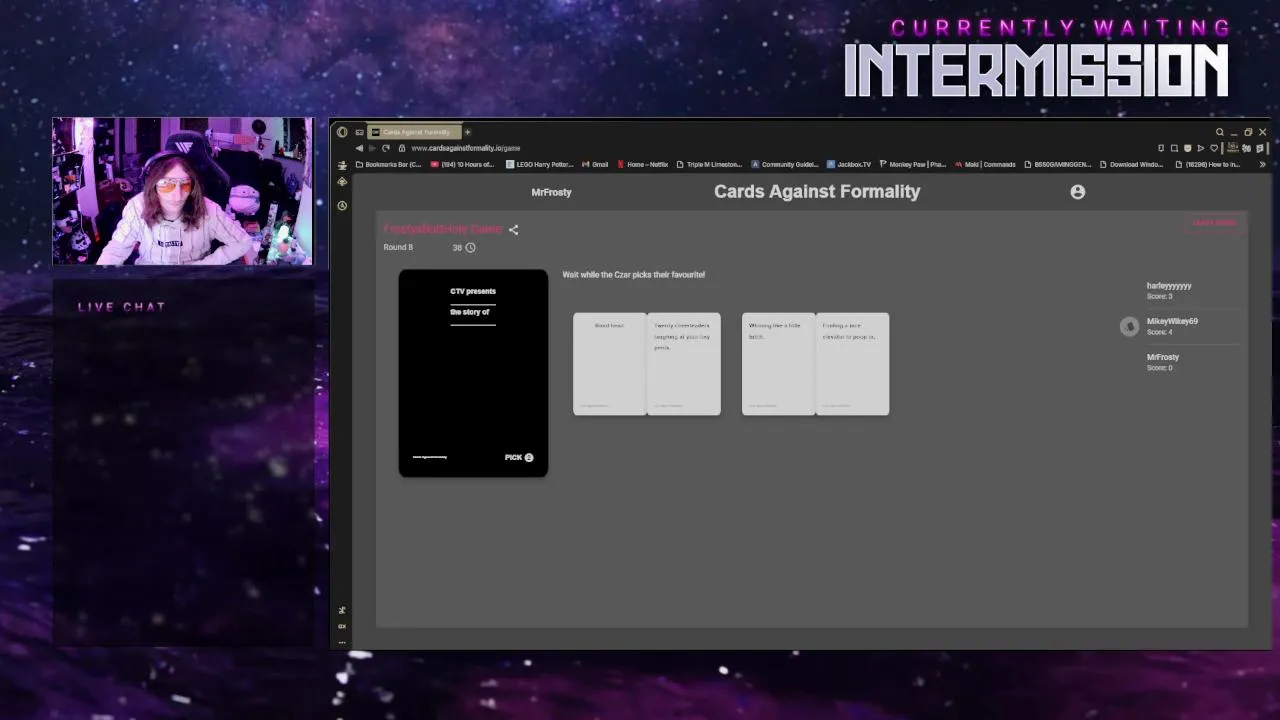Click the heart bookmark icon in the address bar

pos(1214,148)
